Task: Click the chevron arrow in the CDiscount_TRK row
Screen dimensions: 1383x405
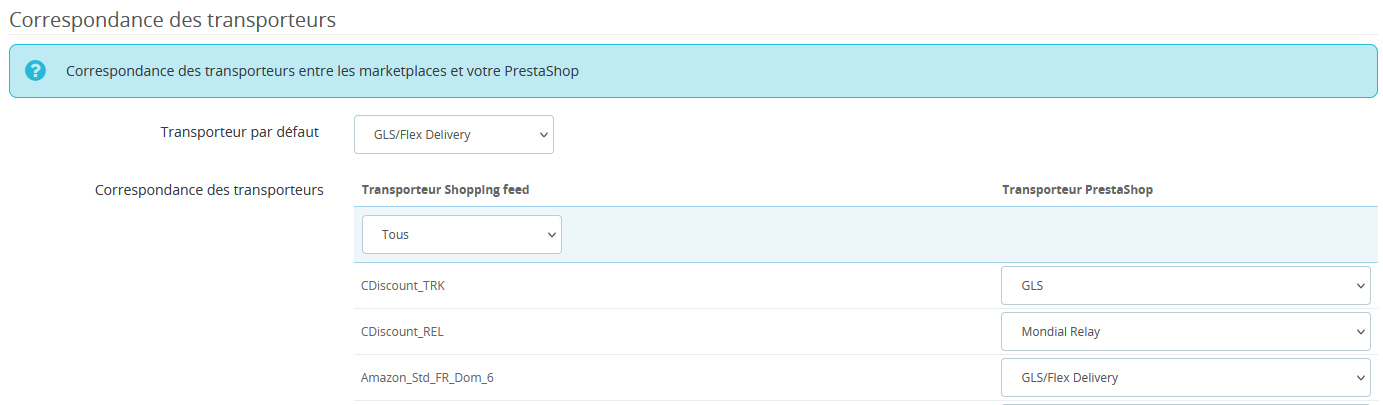Action: click(x=1360, y=285)
